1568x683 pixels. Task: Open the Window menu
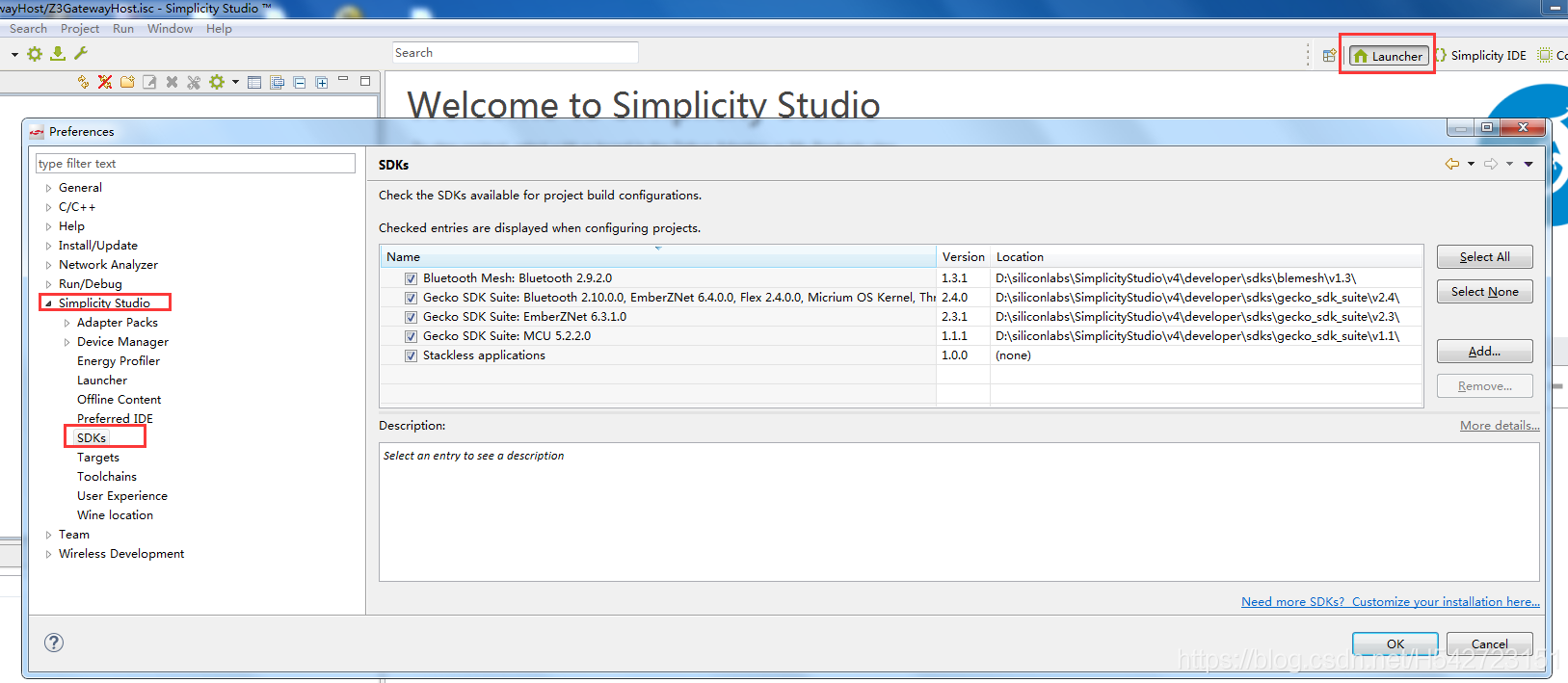(170, 29)
